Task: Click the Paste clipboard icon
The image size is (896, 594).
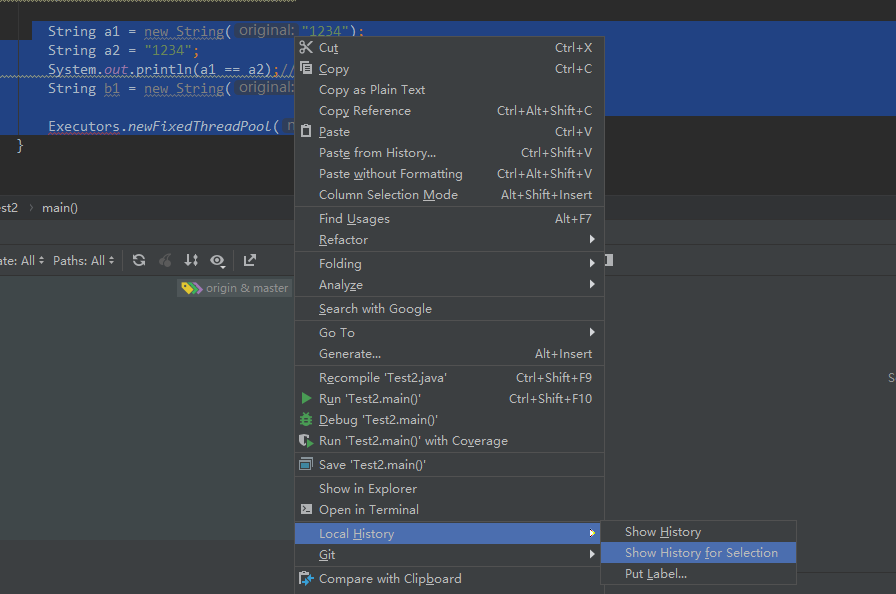Action: click(306, 131)
